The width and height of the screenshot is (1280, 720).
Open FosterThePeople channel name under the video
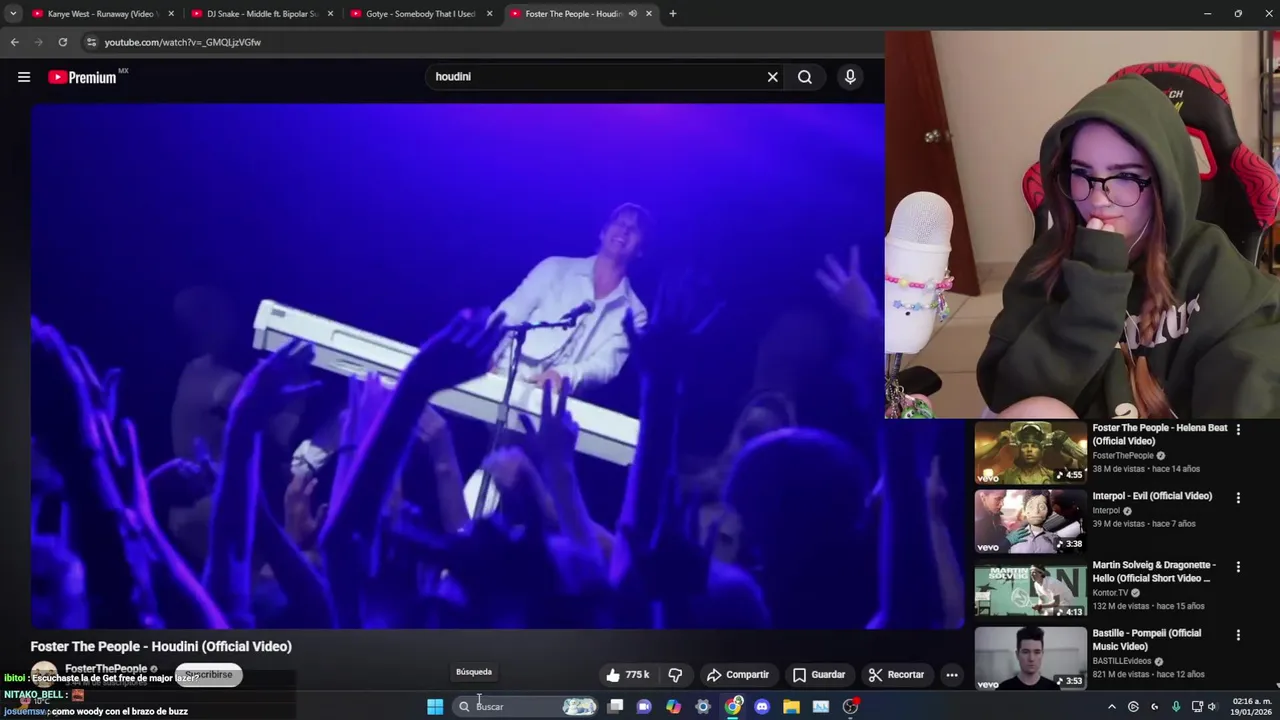106,668
